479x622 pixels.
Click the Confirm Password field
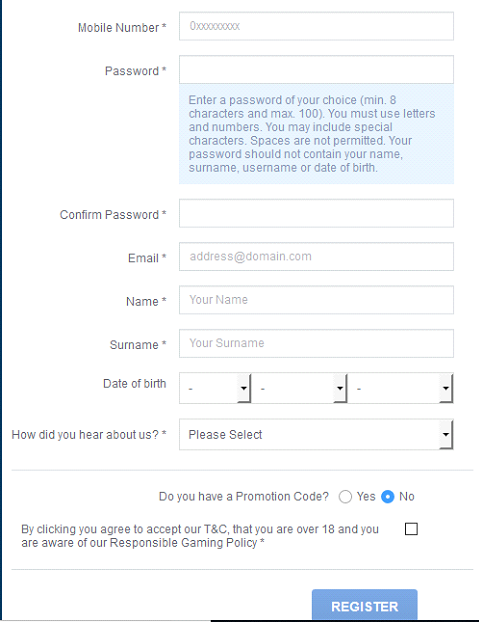click(x=316, y=213)
